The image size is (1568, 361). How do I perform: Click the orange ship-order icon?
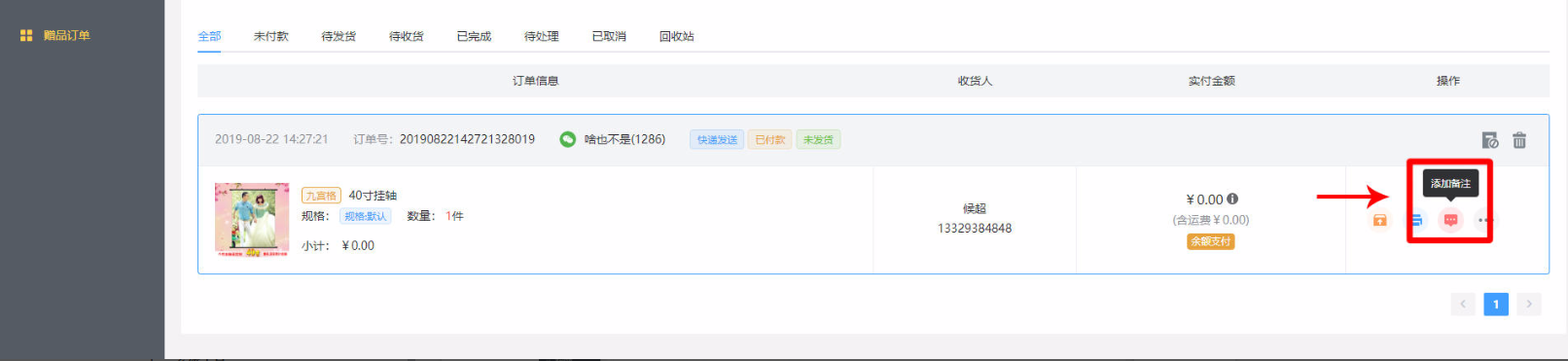[1379, 220]
